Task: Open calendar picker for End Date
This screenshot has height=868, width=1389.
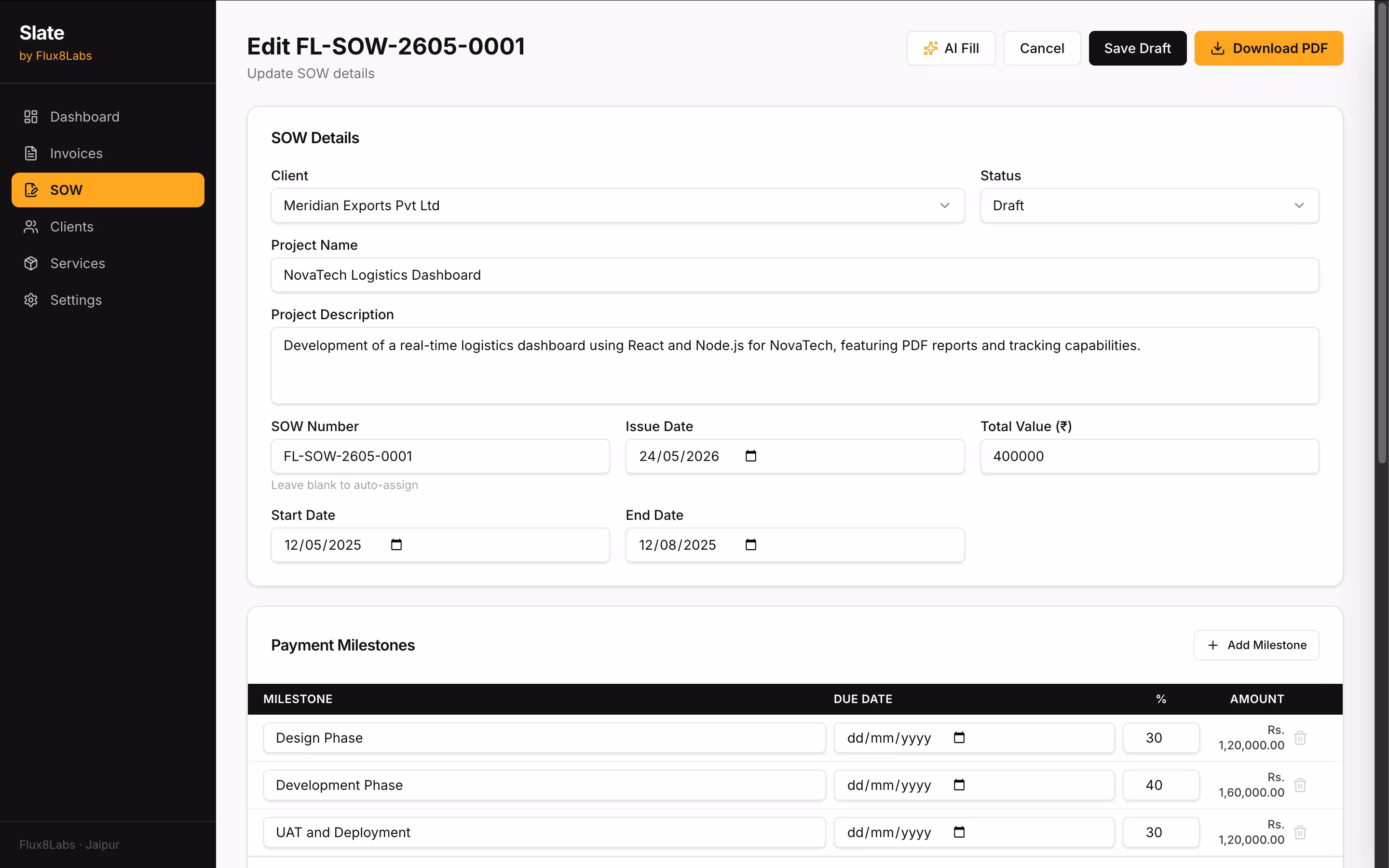Action: 751,544
